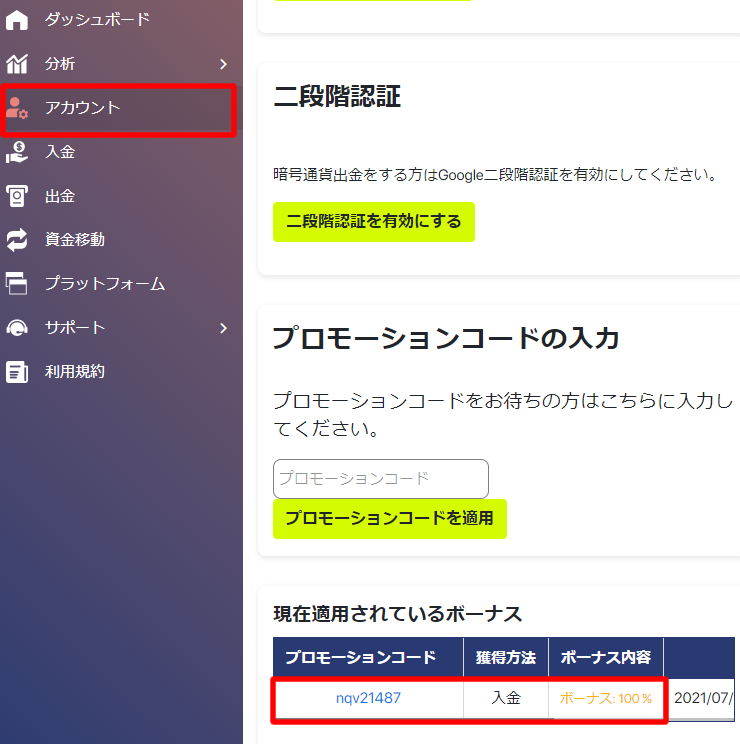This screenshot has height=744, width=740.
Task: Click the deposit hand-coin icon
Action: click(x=17, y=152)
